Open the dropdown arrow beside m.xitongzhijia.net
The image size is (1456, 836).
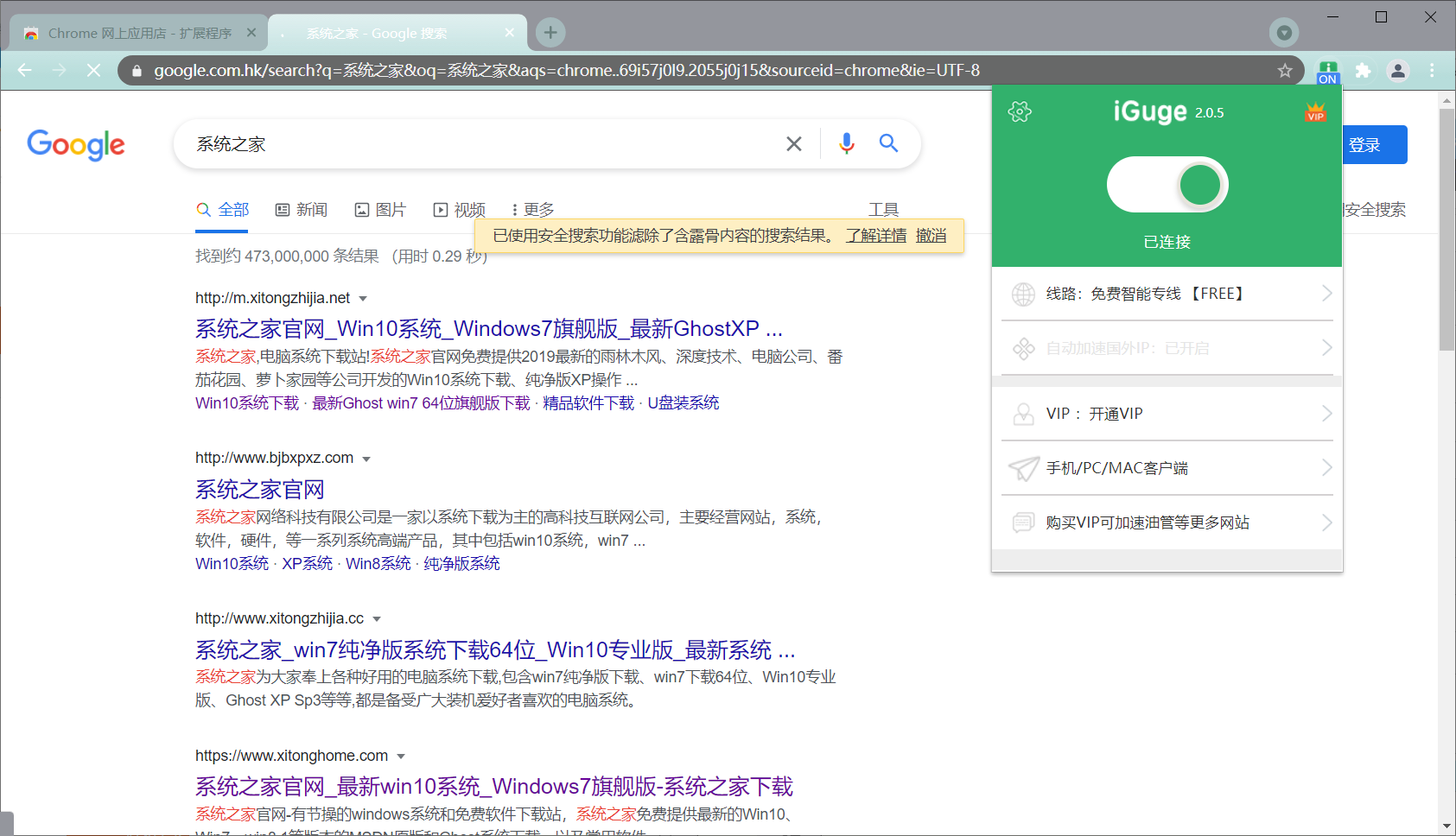point(363,298)
